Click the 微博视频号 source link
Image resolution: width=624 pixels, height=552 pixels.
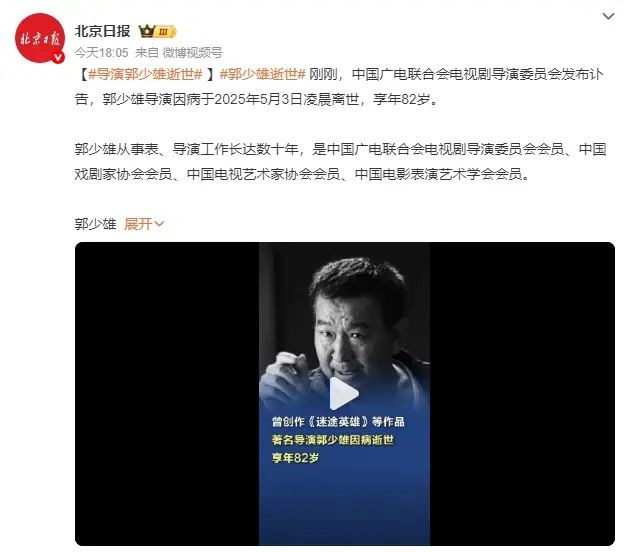click(192, 53)
